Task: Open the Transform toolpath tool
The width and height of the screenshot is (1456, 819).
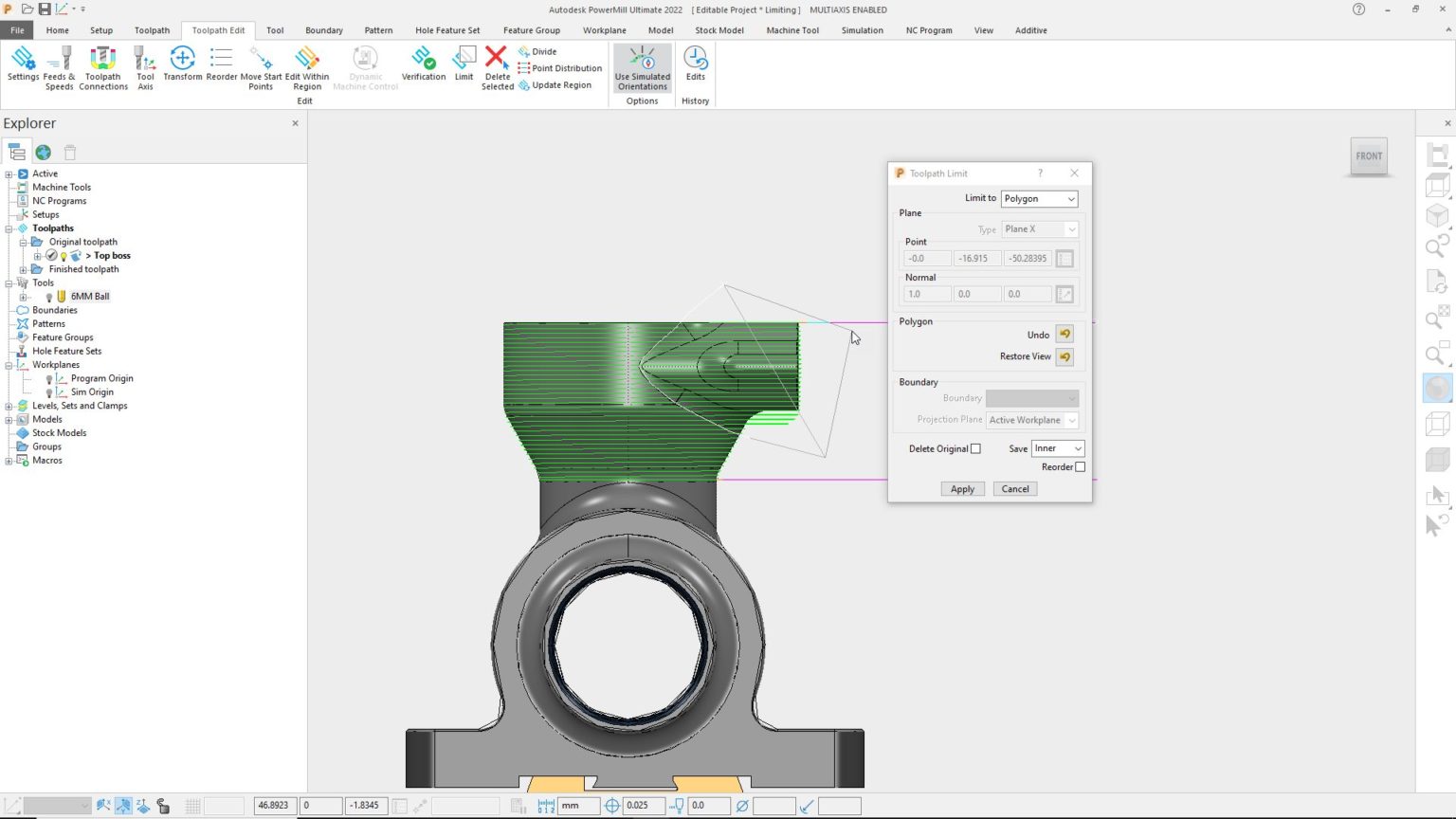Action: [182, 66]
